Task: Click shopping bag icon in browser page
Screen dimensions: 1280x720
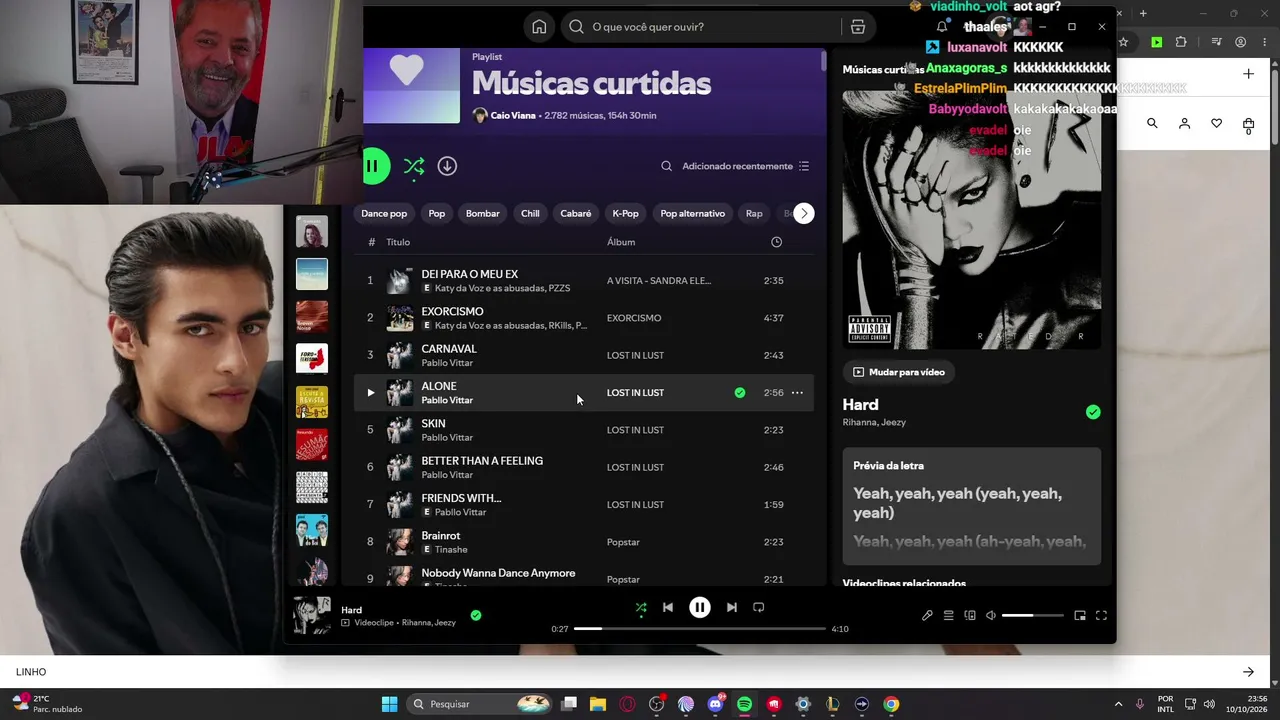Action: (x=1248, y=124)
